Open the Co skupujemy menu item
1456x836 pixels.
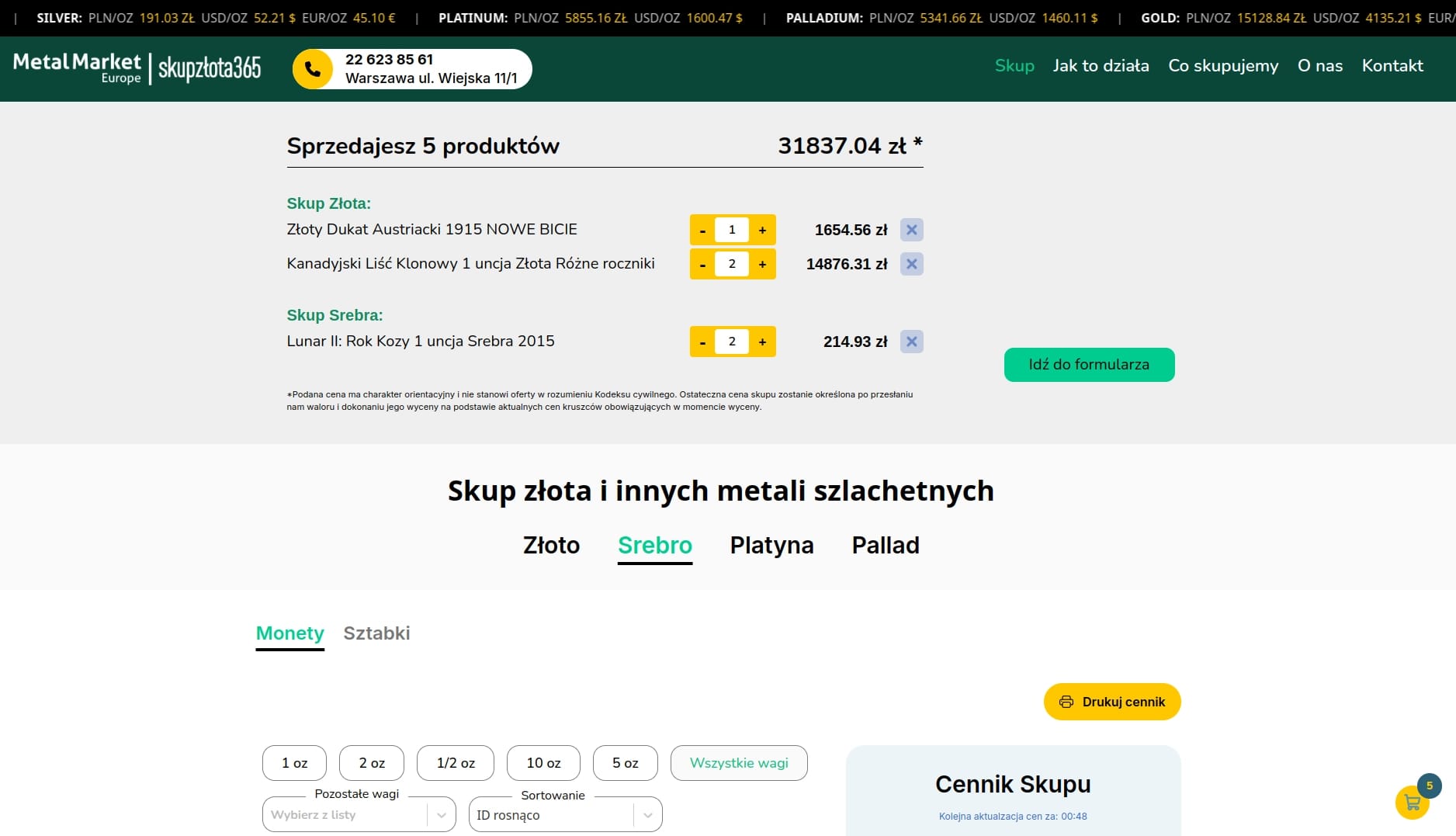[1223, 66]
